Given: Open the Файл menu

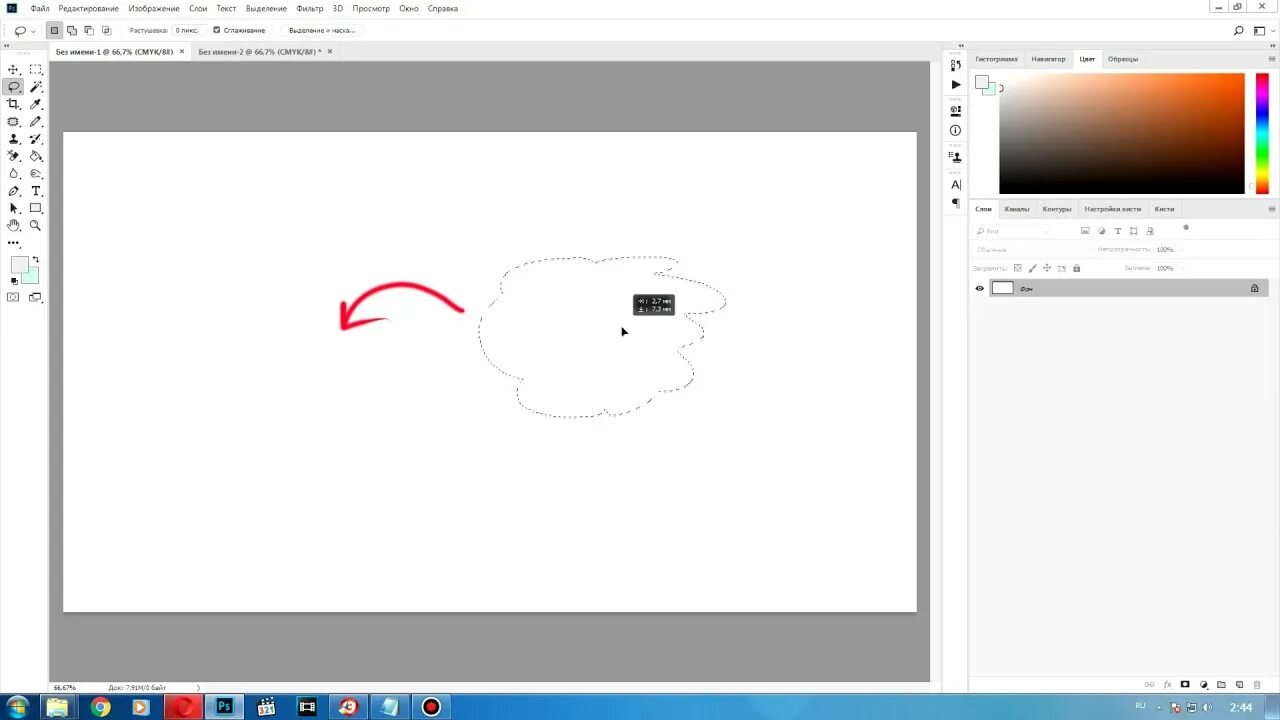Looking at the screenshot, I should [40, 8].
